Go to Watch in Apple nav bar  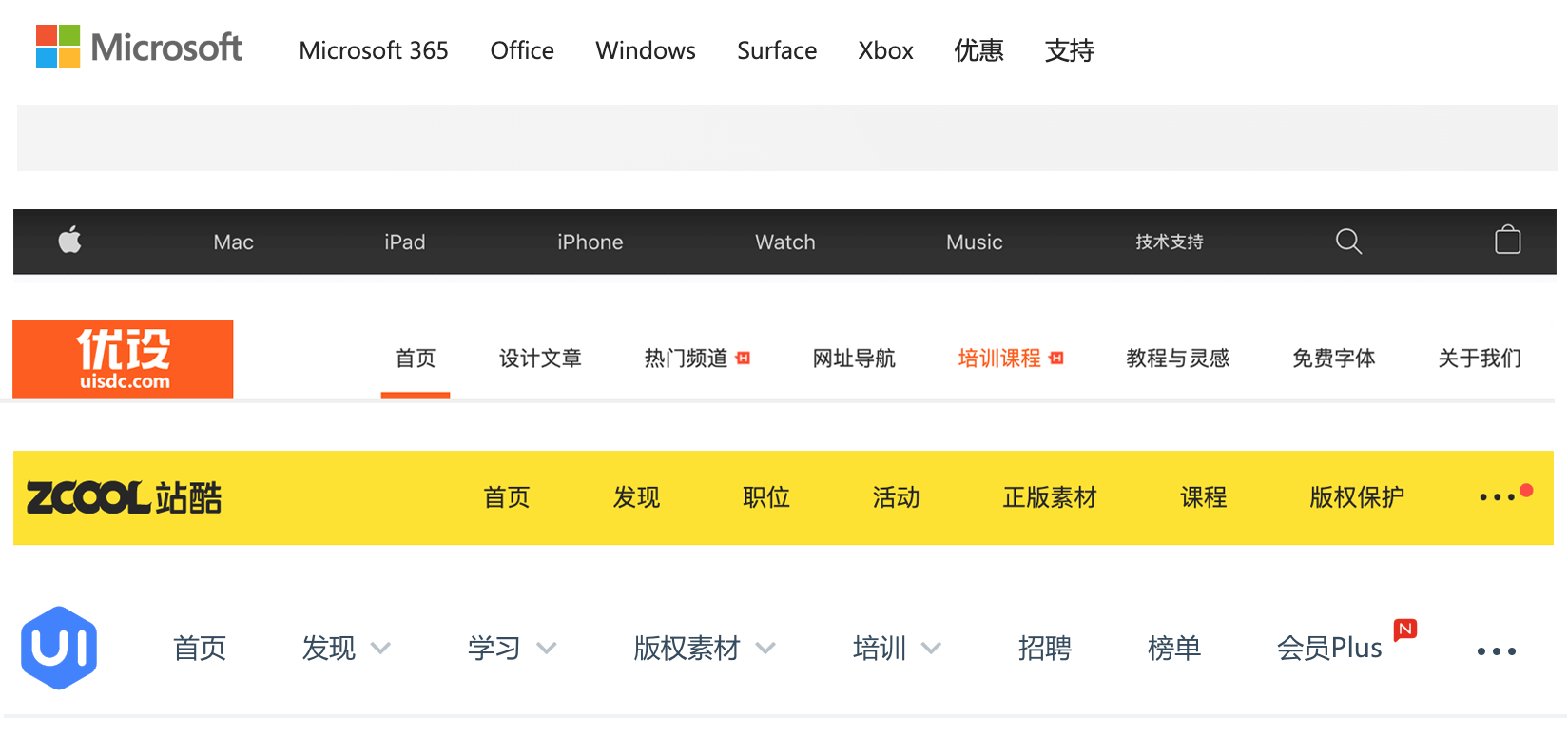[785, 242]
